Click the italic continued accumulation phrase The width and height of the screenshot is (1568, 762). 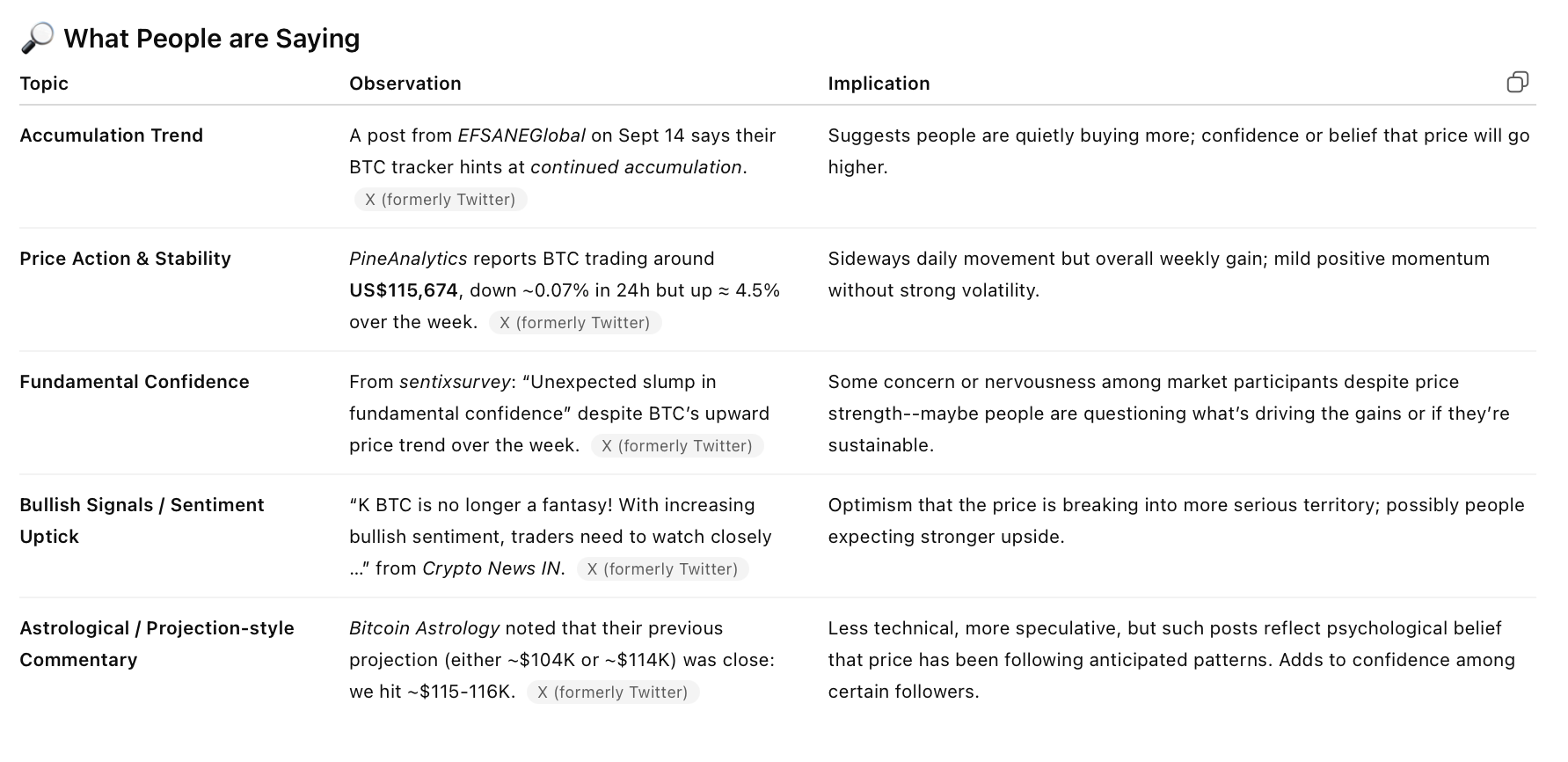(637, 167)
